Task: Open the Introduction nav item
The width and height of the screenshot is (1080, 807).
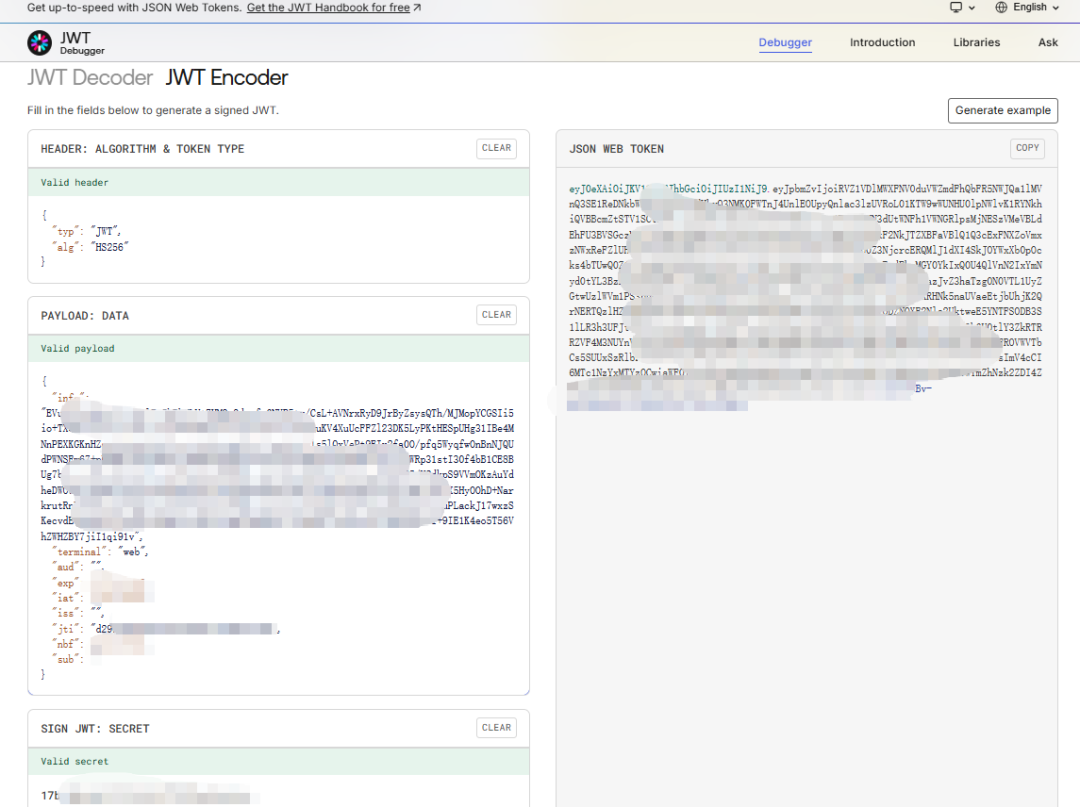Action: coord(882,42)
